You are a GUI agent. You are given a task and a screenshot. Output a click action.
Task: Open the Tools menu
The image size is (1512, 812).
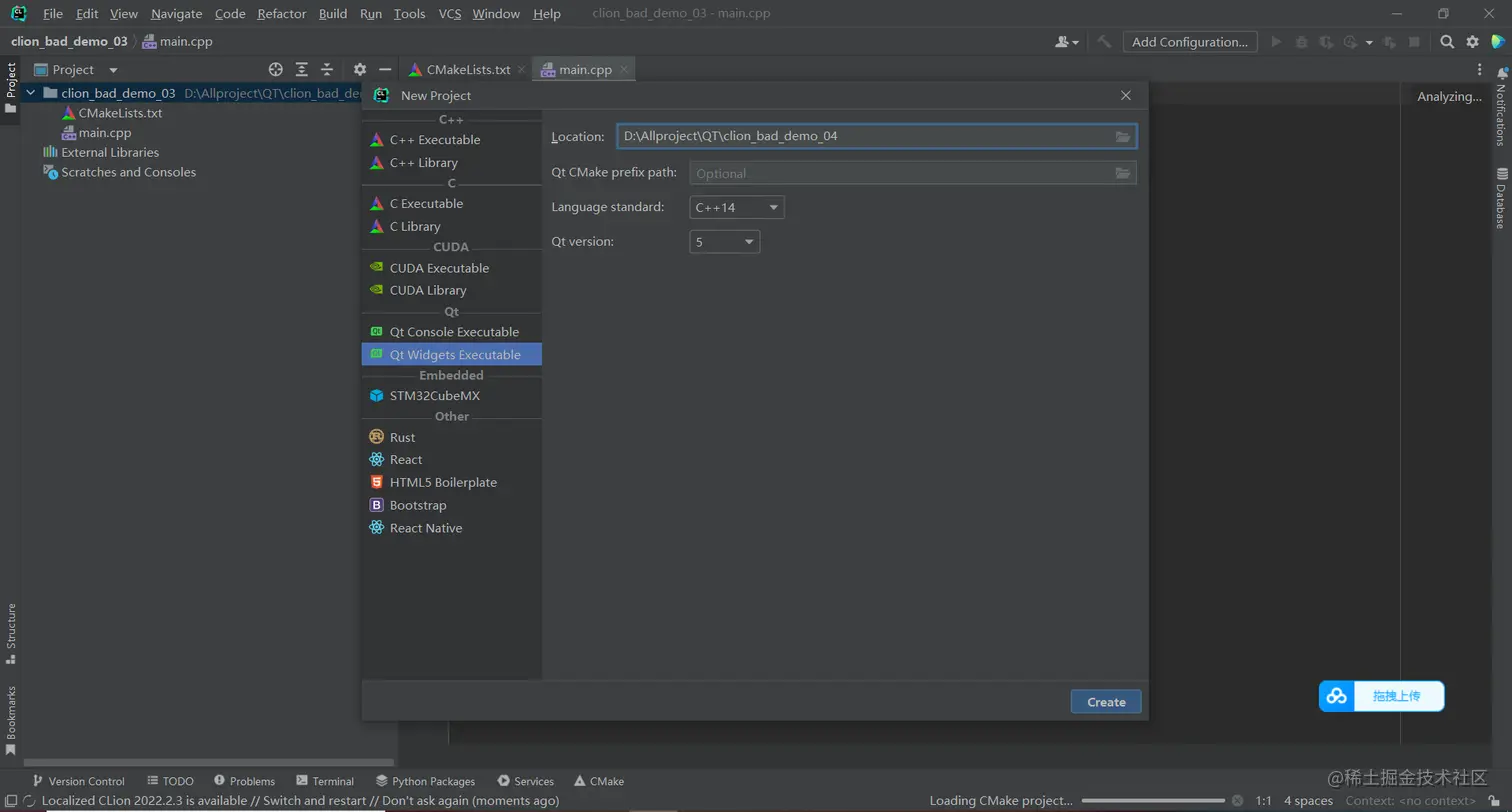point(409,14)
